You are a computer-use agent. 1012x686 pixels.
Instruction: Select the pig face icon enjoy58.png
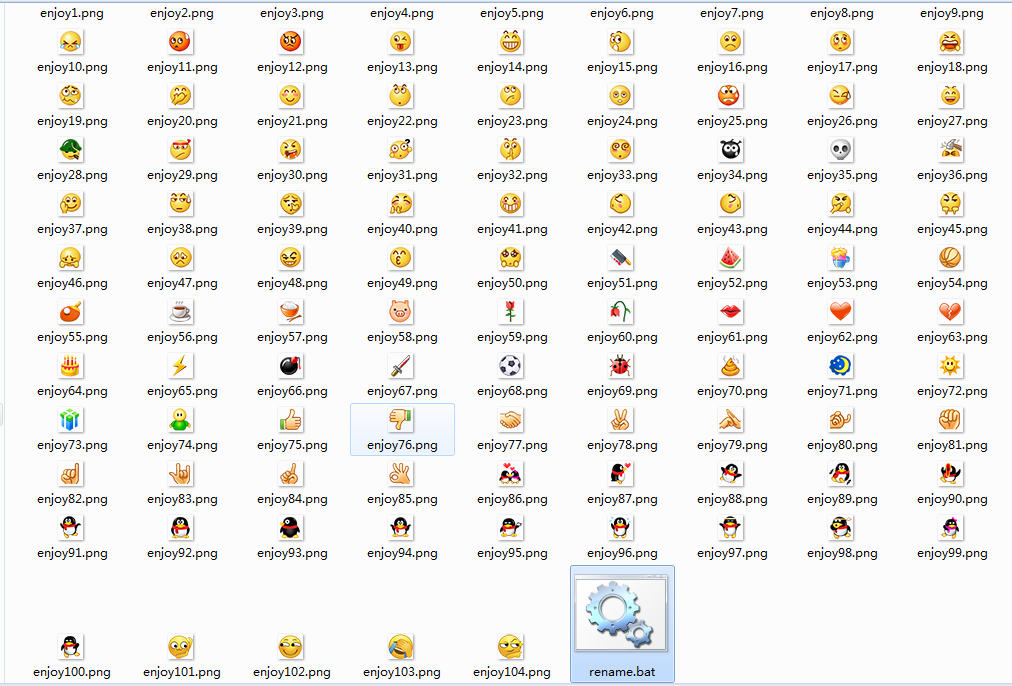pyautogui.click(x=400, y=312)
